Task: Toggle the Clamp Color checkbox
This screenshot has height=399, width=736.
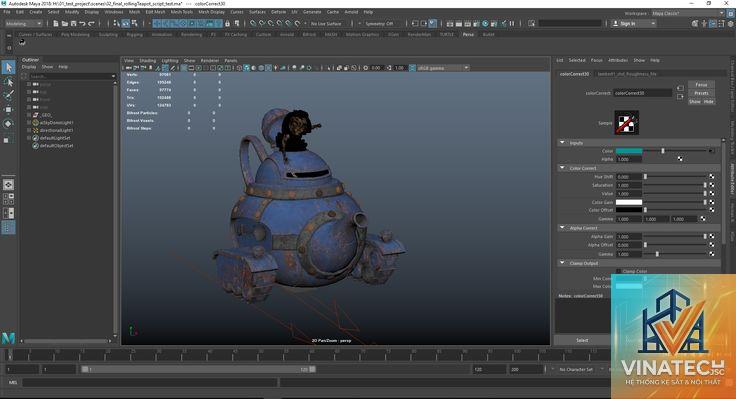Action: [618, 271]
